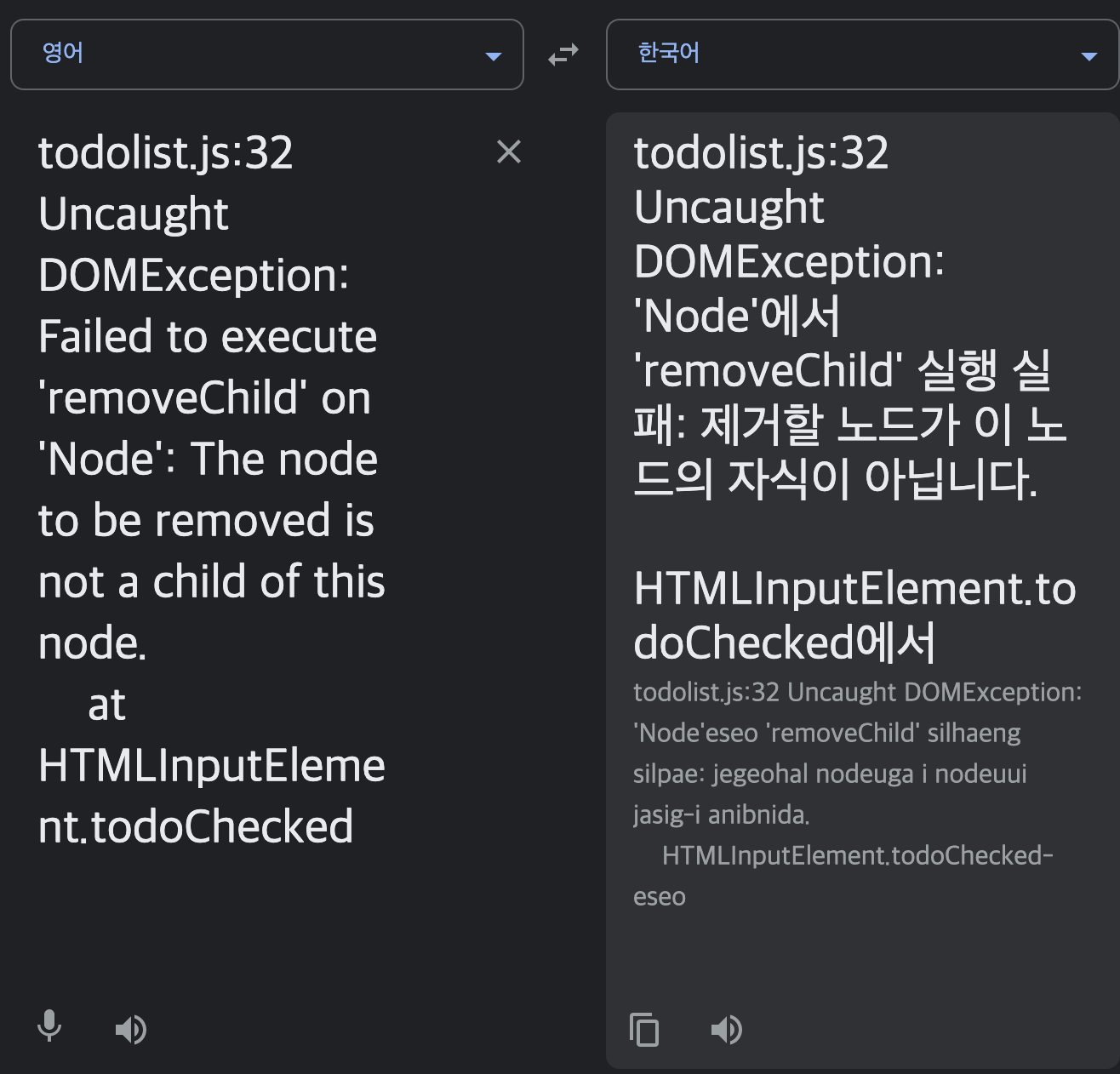
Task: Activate the microphone for voice input
Action: click(x=49, y=1028)
